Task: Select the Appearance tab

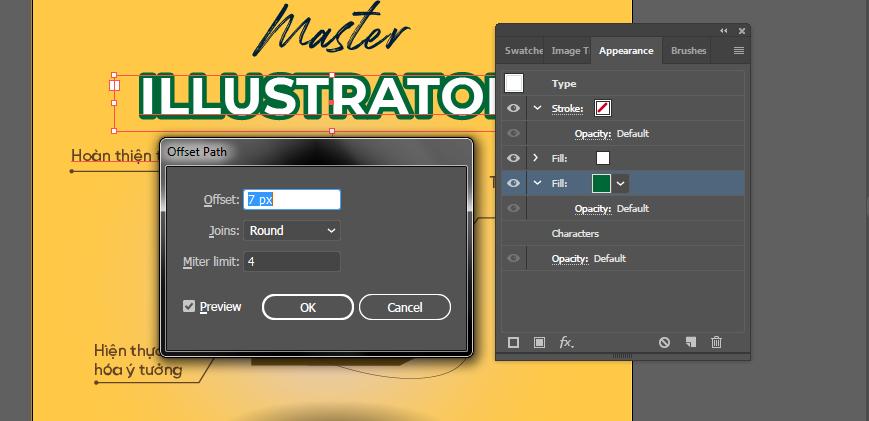Action: (626, 50)
